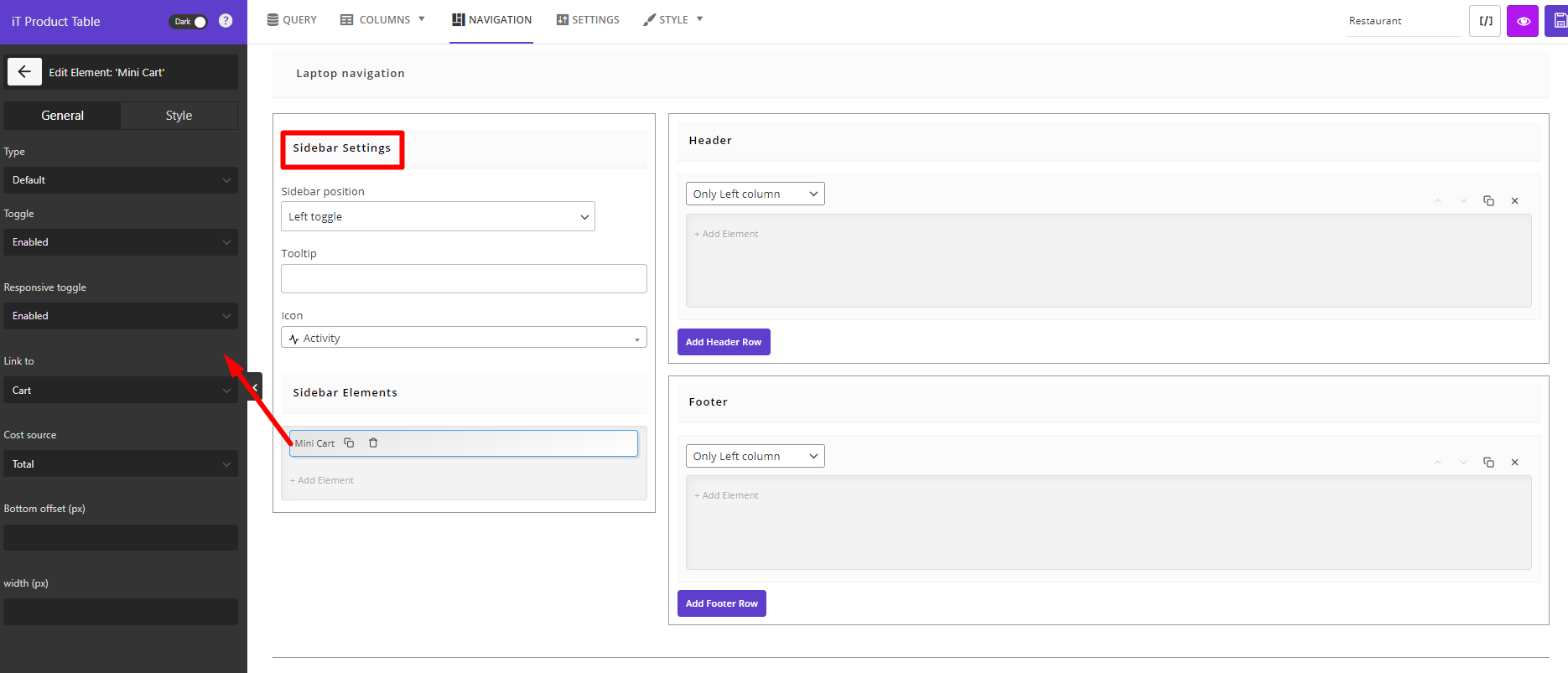Click Add Element in Sidebar Elements
This screenshot has width=1568, height=673.
322,480
